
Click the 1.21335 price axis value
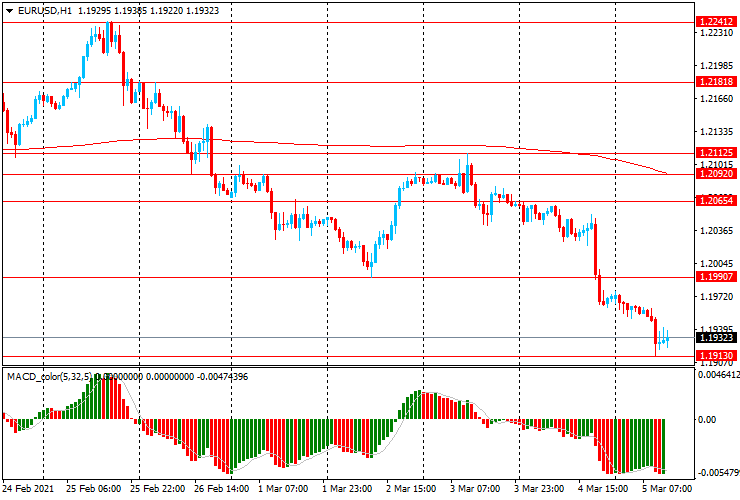(x=717, y=131)
